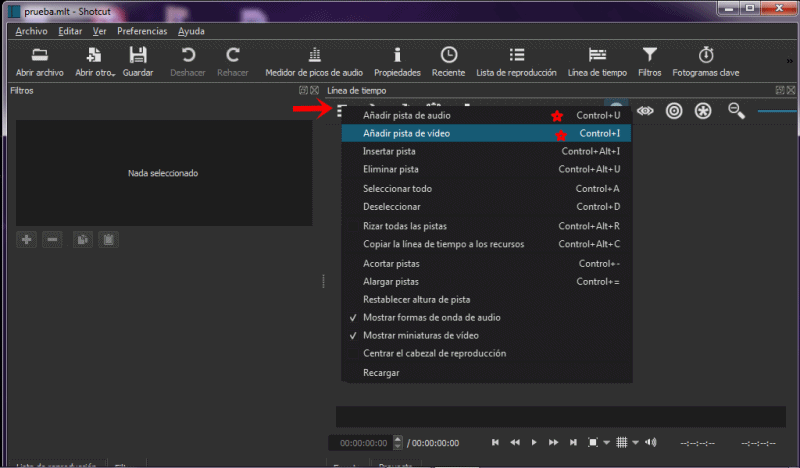The height and width of the screenshot is (468, 800).
Task: Click the Abrir otro toolbar icon
Action: tap(93, 55)
